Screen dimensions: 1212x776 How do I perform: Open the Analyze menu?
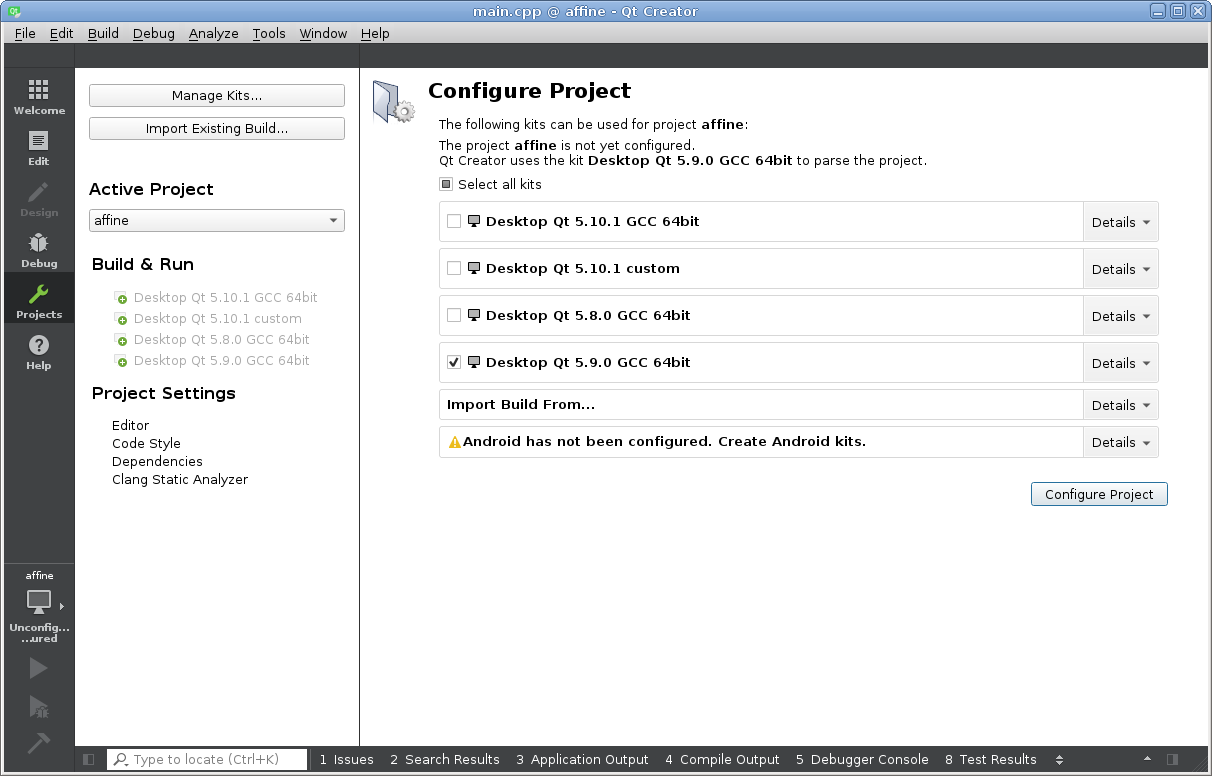click(x=213, y=33)
